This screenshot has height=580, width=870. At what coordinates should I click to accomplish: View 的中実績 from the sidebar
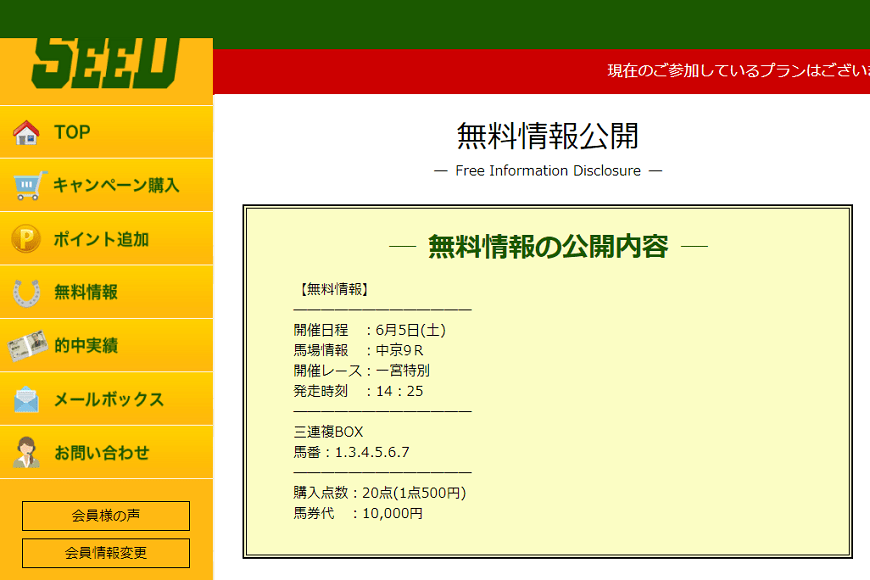point(86,346)
